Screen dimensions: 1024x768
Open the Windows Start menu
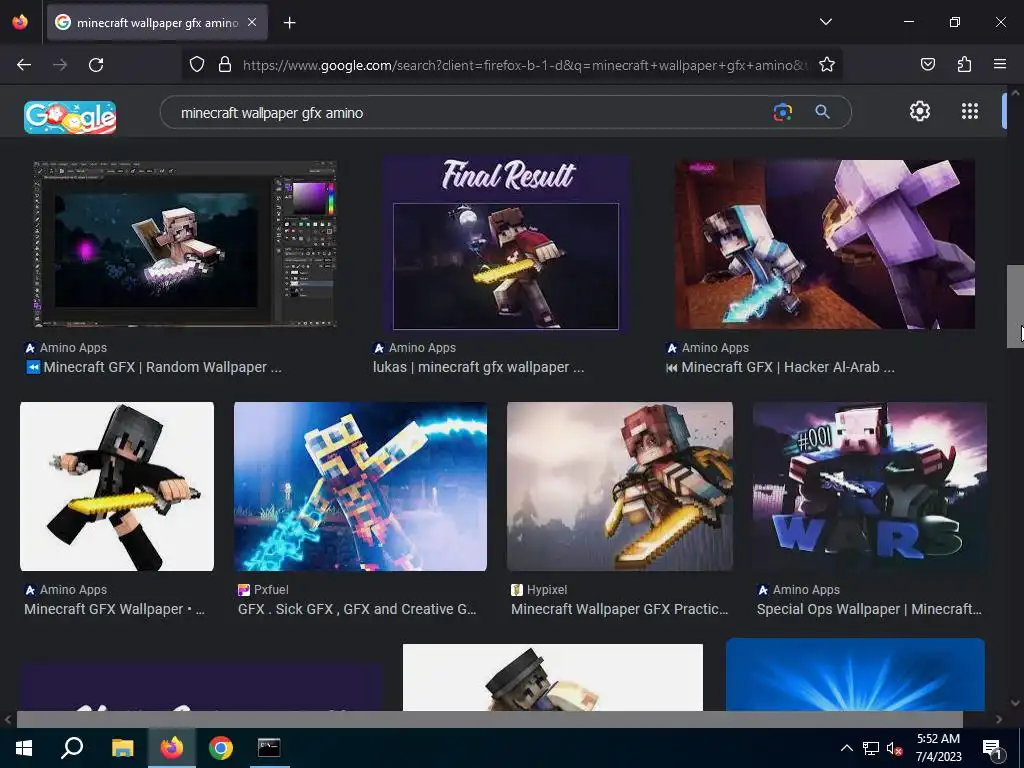(x=24, y=748)
